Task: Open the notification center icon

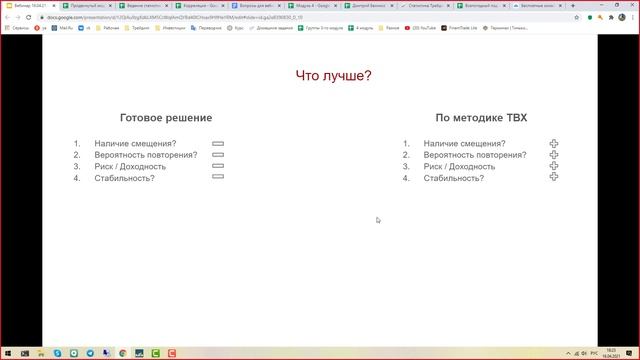Action: click(629, 353)
